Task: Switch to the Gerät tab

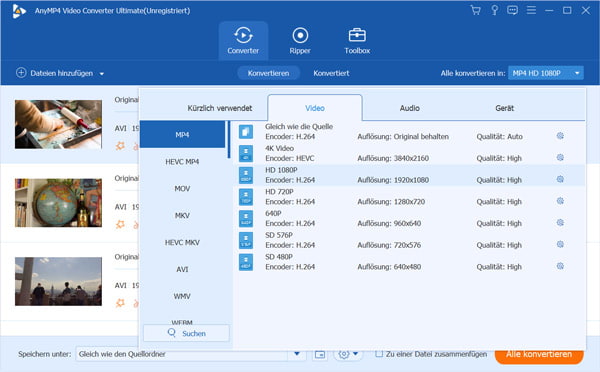Action: [x=504, y=108]
